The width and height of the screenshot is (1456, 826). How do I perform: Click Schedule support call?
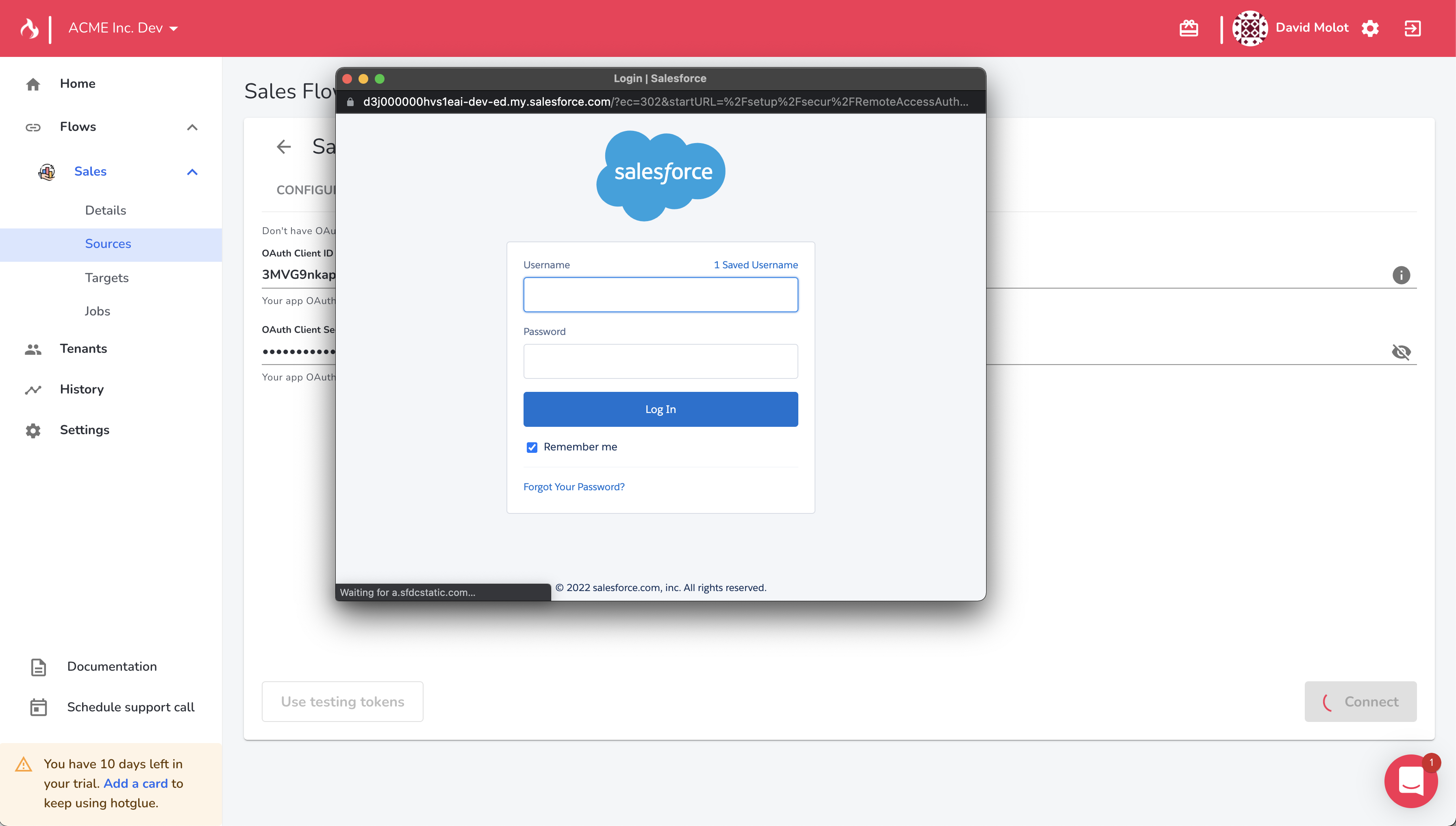pos(130,707)
